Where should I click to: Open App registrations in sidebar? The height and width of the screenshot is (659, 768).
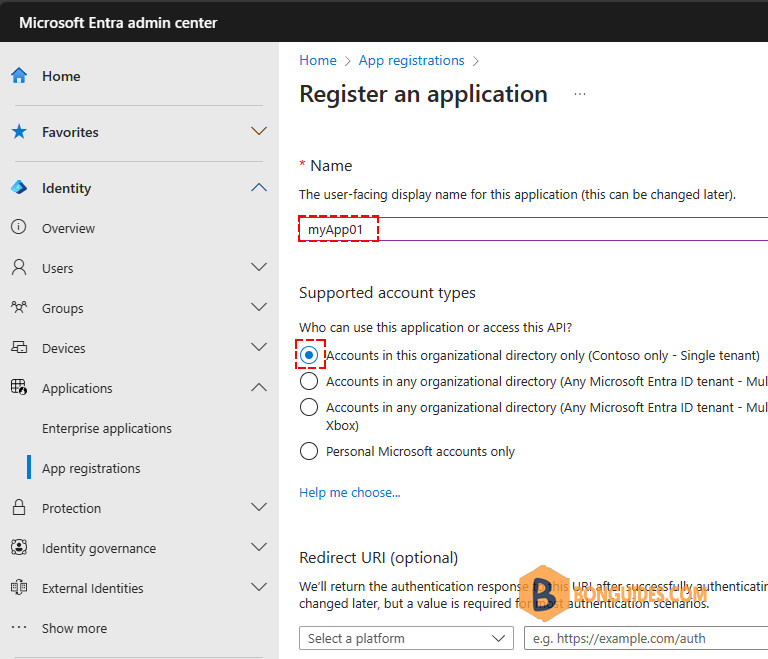(91, 468)
